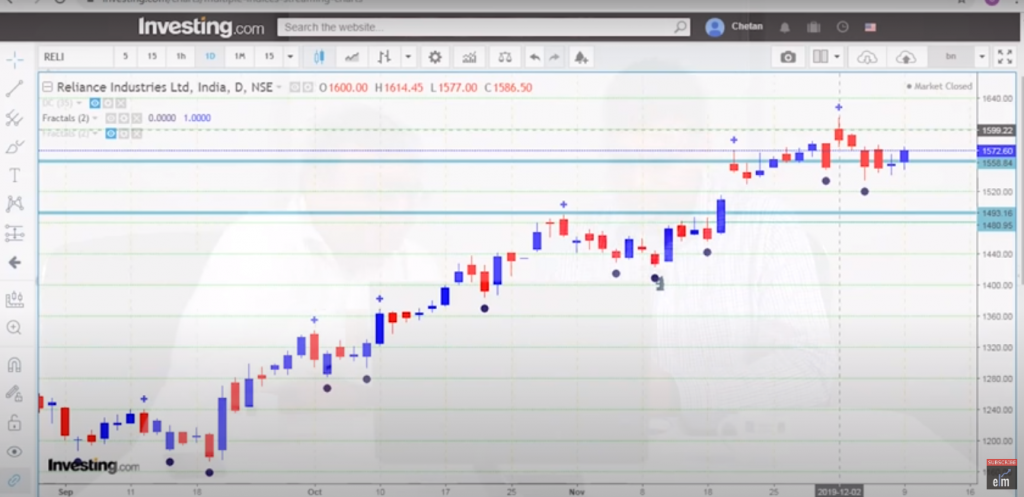The image size is (1024, 497).
Task: Open chart style dropdown arrow
Action: 409,57
